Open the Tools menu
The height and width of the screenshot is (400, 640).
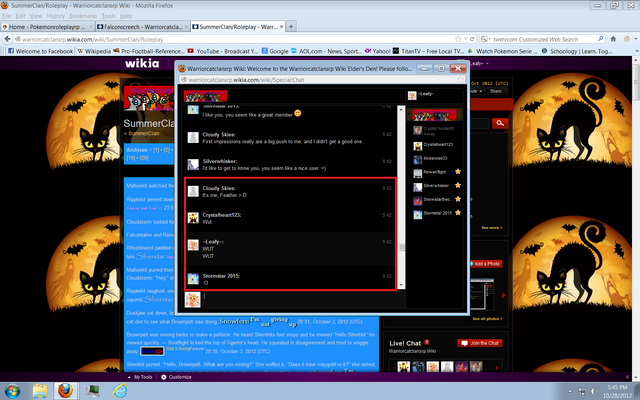click(108, 16)
